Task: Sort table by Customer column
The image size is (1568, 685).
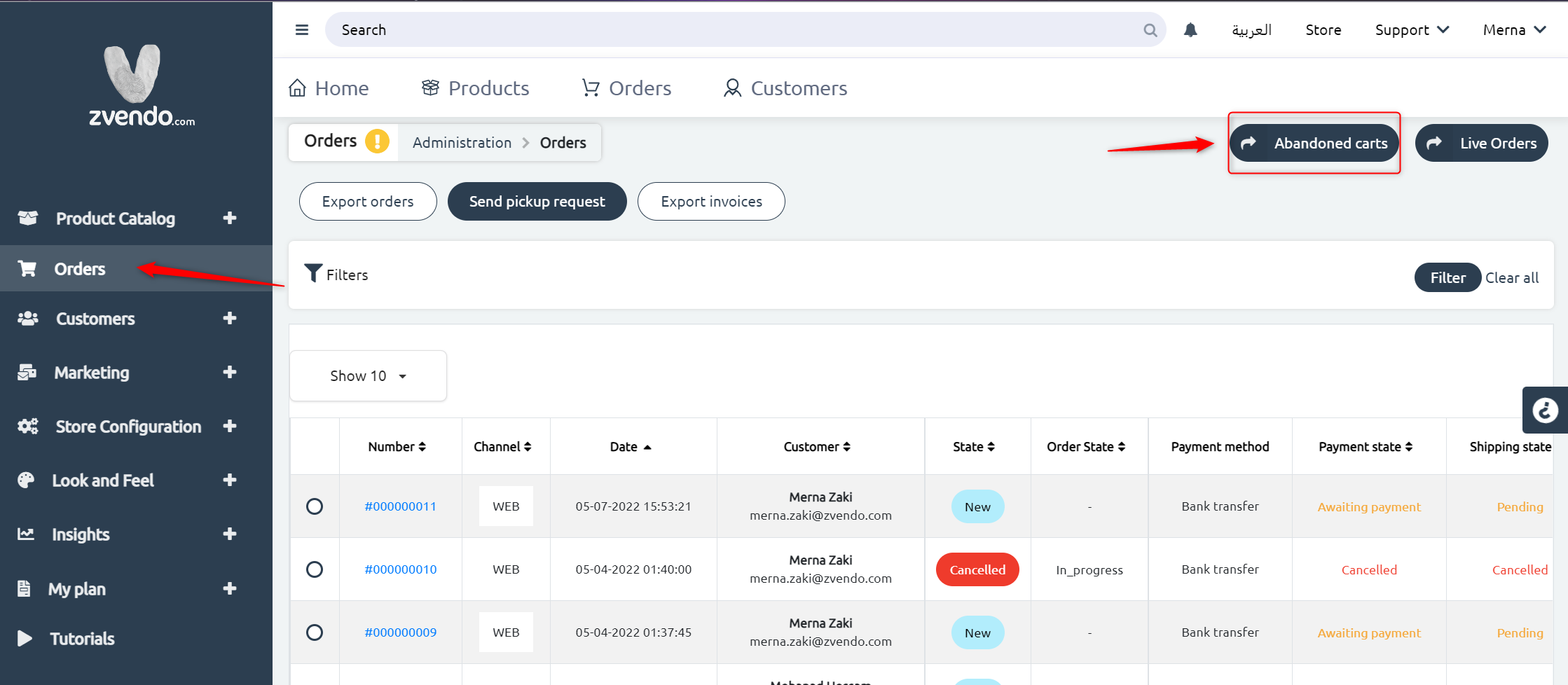Action: tap(817, 447)
